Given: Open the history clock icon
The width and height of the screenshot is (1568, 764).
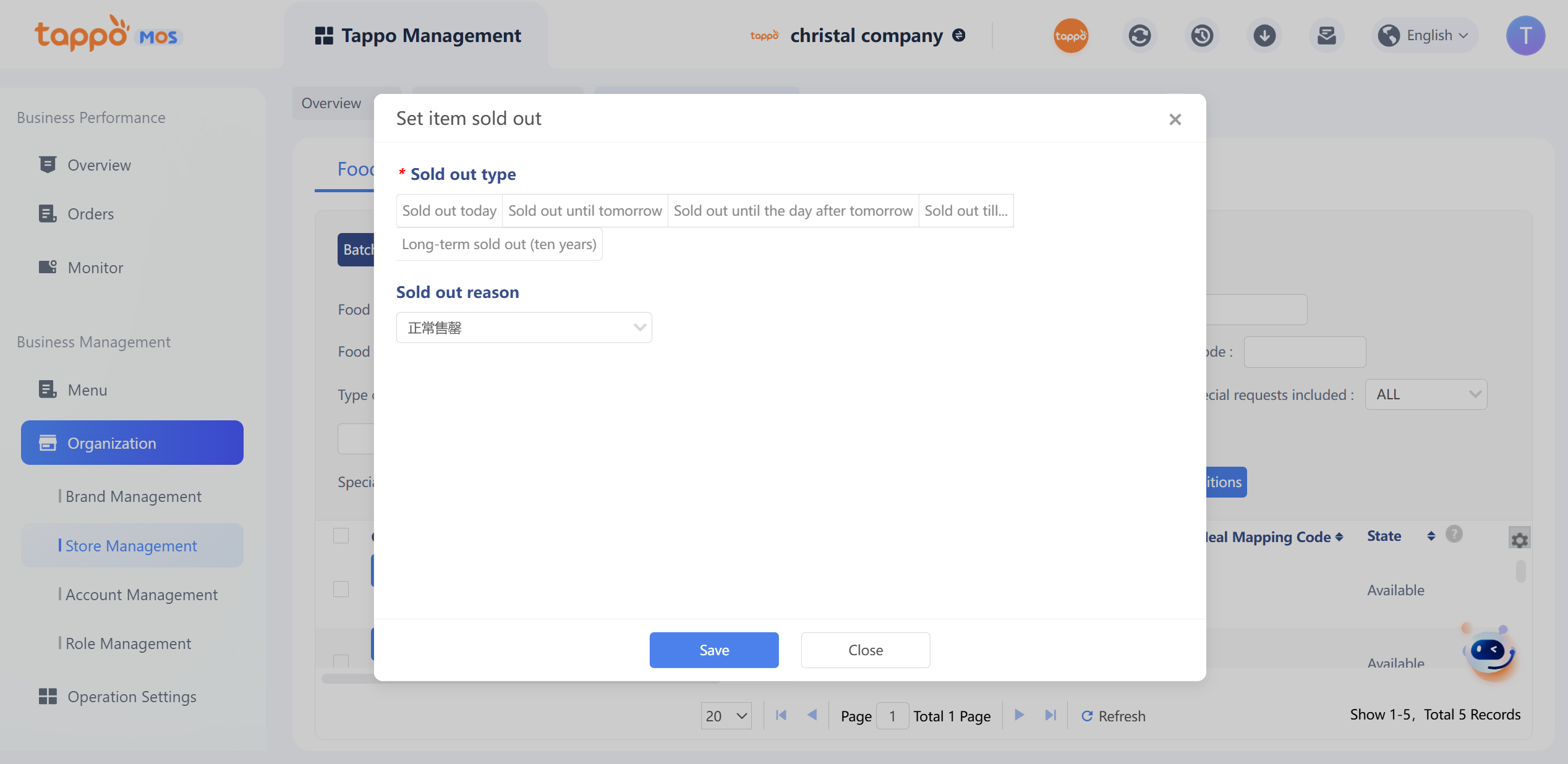Looking at the screenshot, I should [1202, 36].
